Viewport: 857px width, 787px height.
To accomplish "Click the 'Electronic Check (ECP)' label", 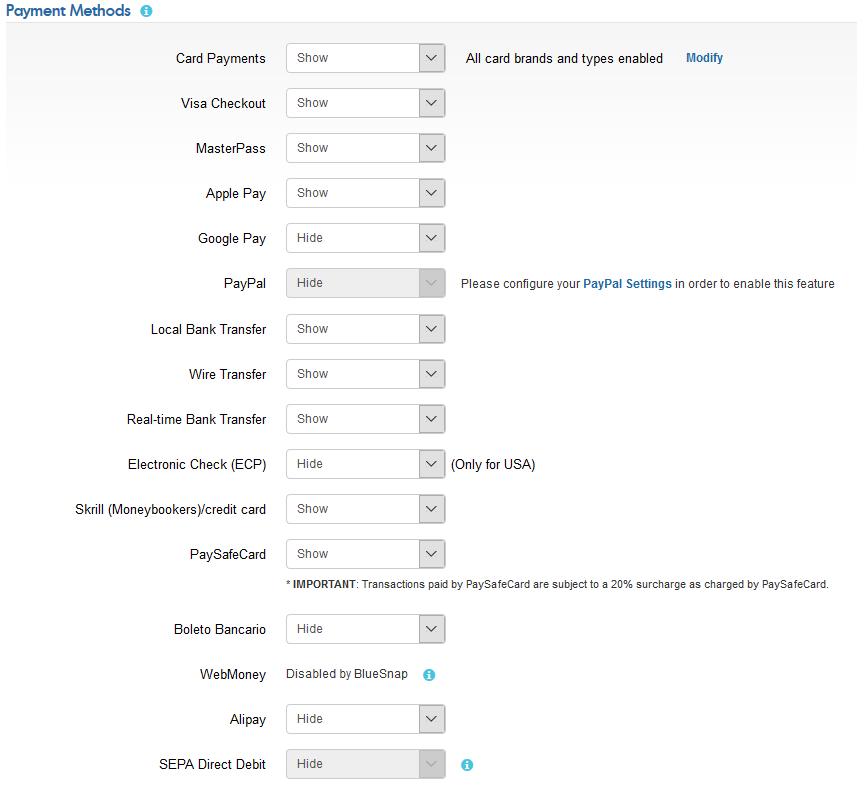I will click(197, 465).
